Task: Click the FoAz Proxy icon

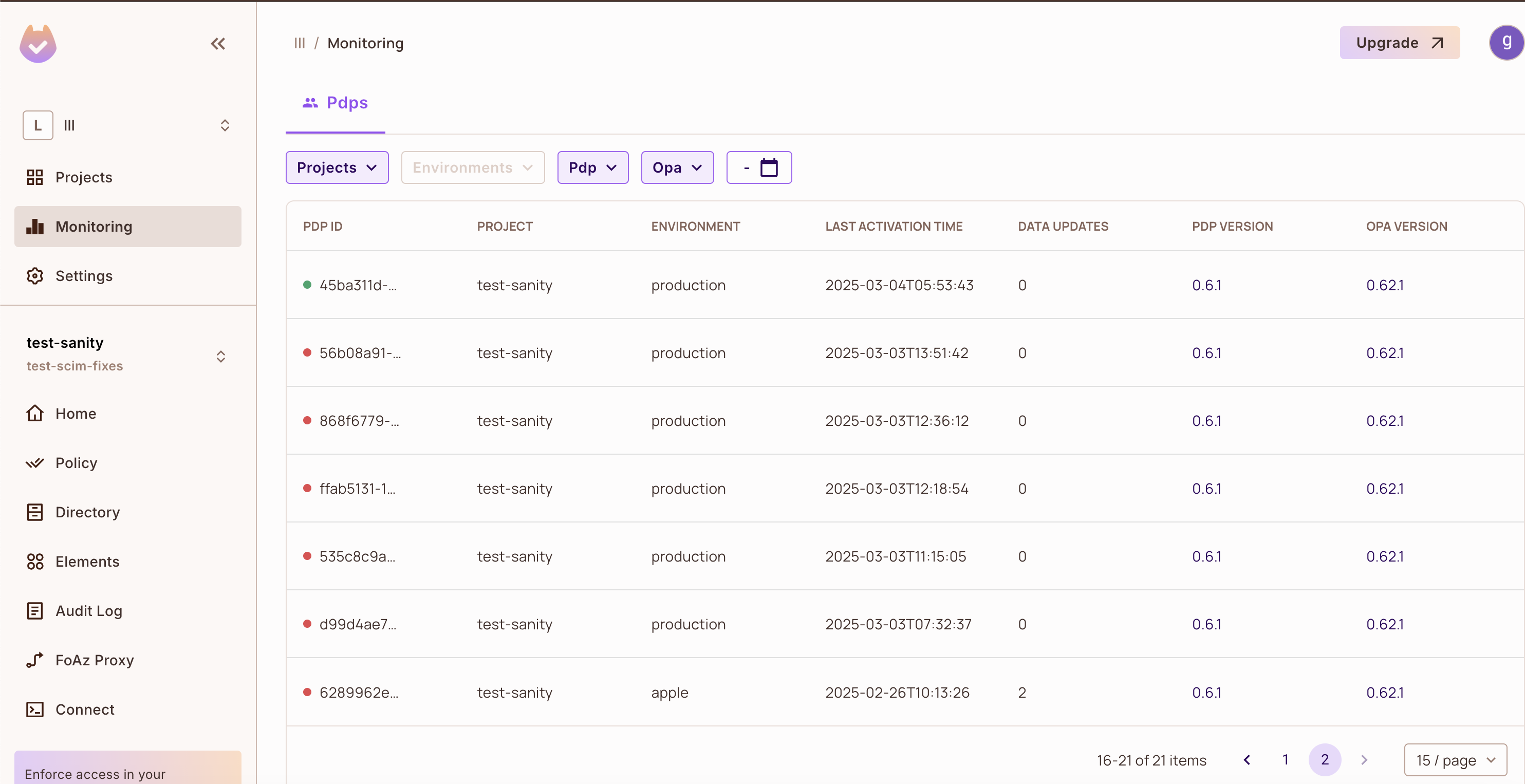Action: pos(34,660)
